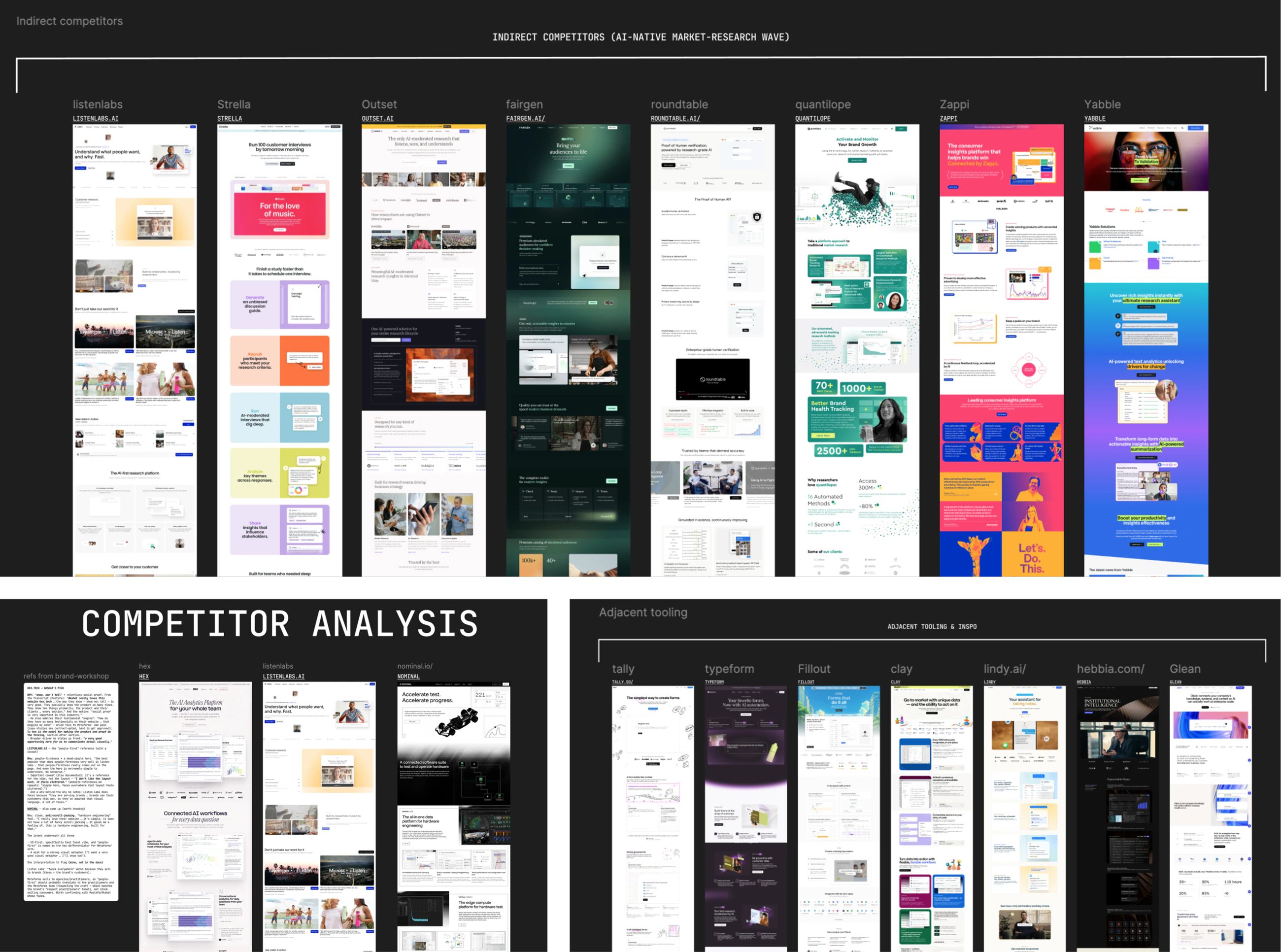Open the OUTSET.AI link
This screenshot has width=1281, height=952.
[377, 119]
